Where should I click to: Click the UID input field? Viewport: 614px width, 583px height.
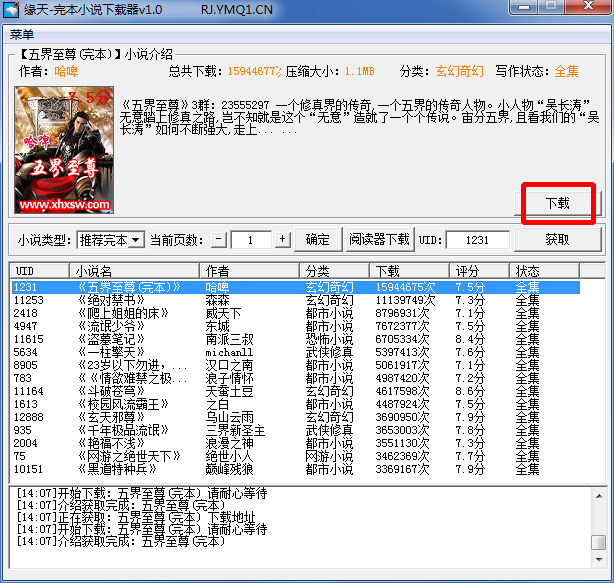click(x=477, y=240)
